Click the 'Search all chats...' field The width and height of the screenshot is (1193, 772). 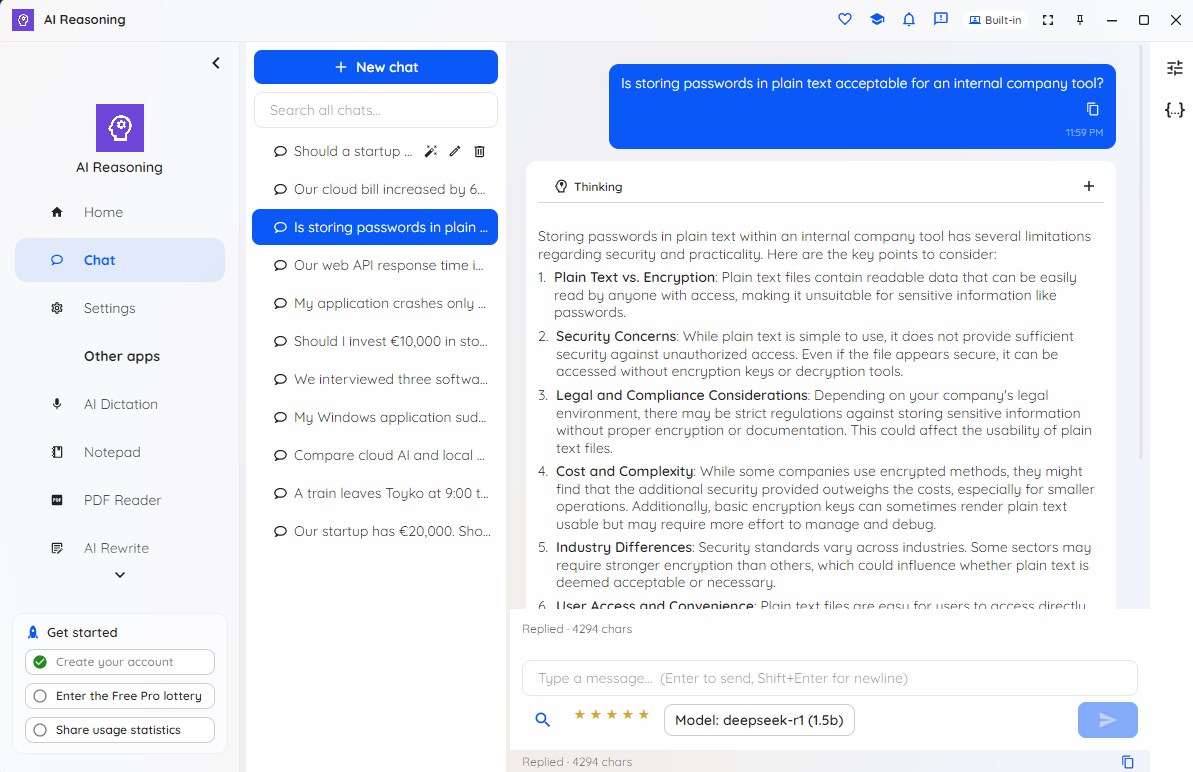(376, 110)
